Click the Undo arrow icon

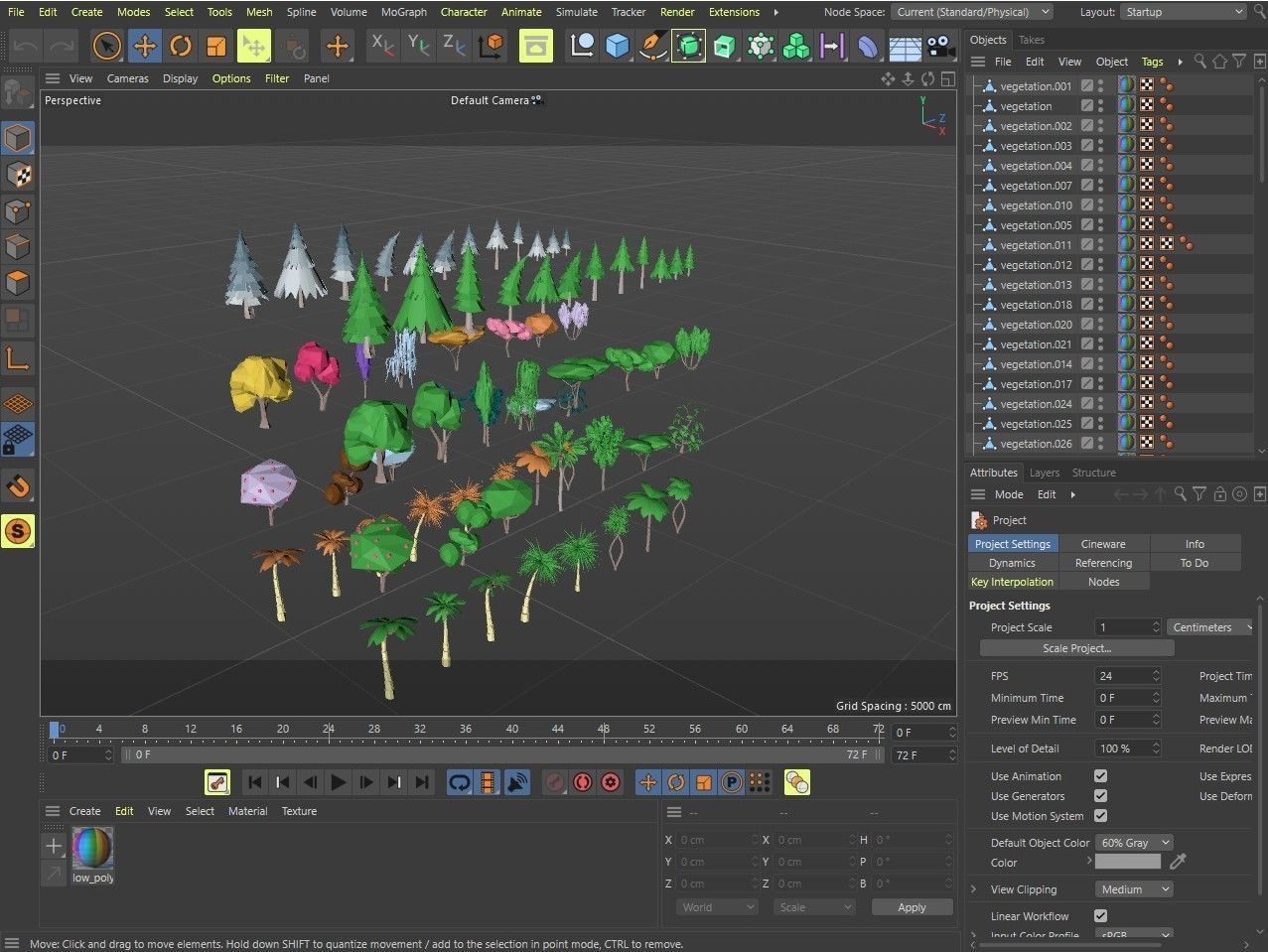click(26, 46)
